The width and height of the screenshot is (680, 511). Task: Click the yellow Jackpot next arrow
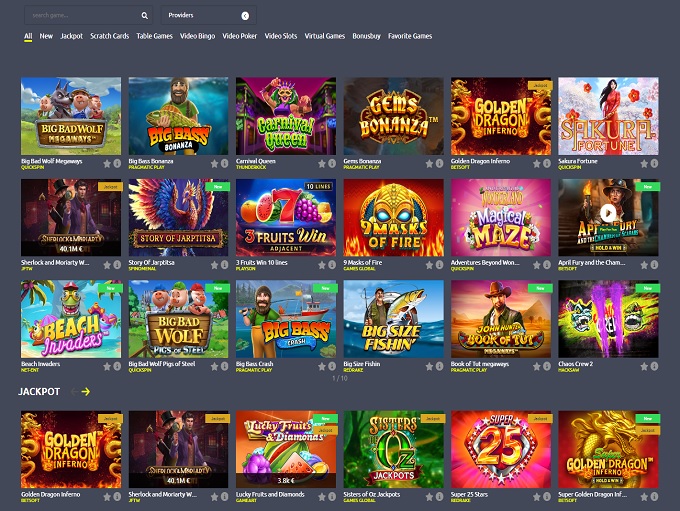tap(86, 391)
